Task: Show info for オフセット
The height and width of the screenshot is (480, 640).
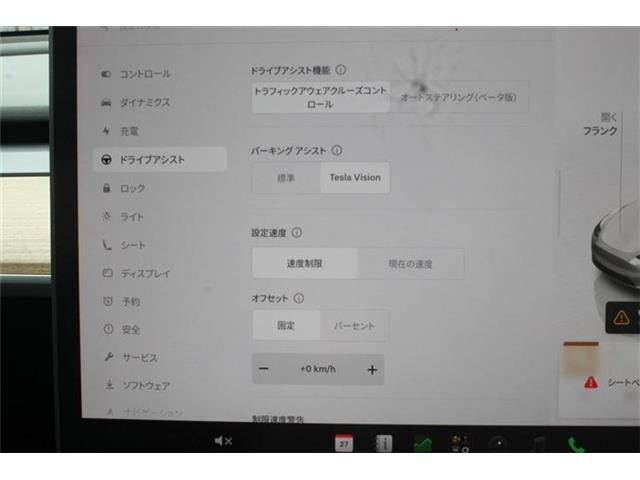Action: (299, 298)
